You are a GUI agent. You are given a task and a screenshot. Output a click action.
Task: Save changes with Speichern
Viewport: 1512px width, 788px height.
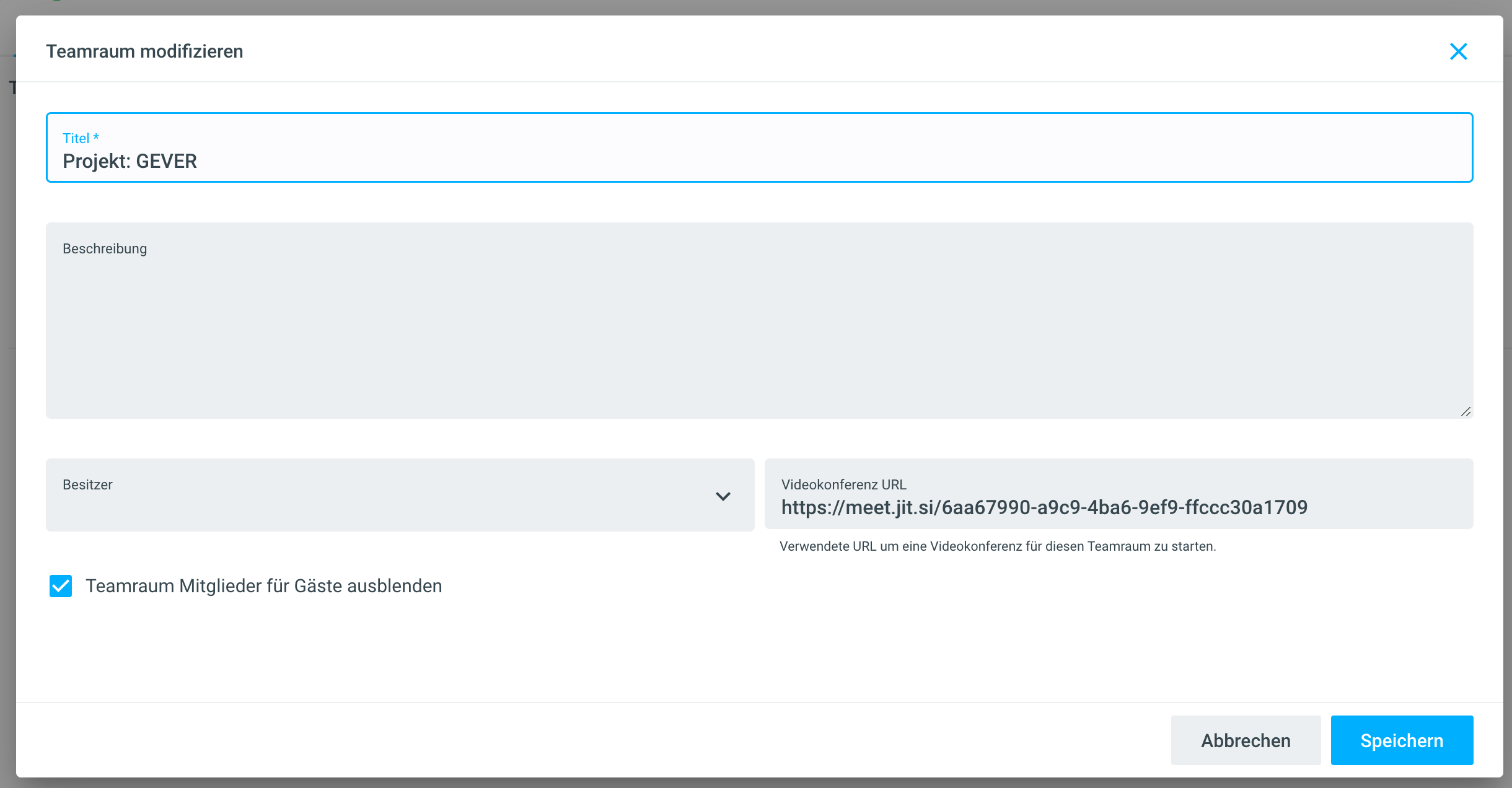point(1402,740)
